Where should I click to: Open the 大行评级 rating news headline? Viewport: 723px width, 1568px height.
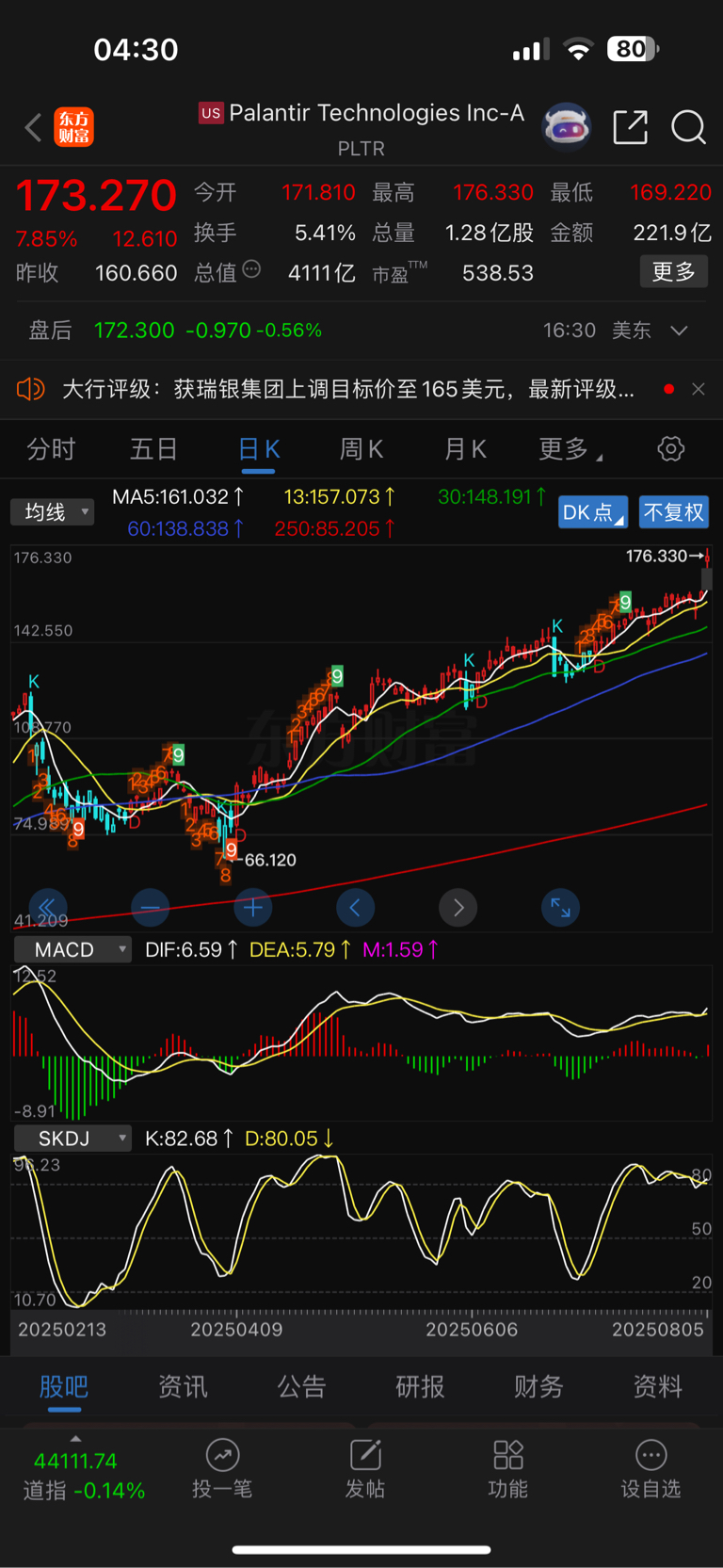(x=348, y=389)
